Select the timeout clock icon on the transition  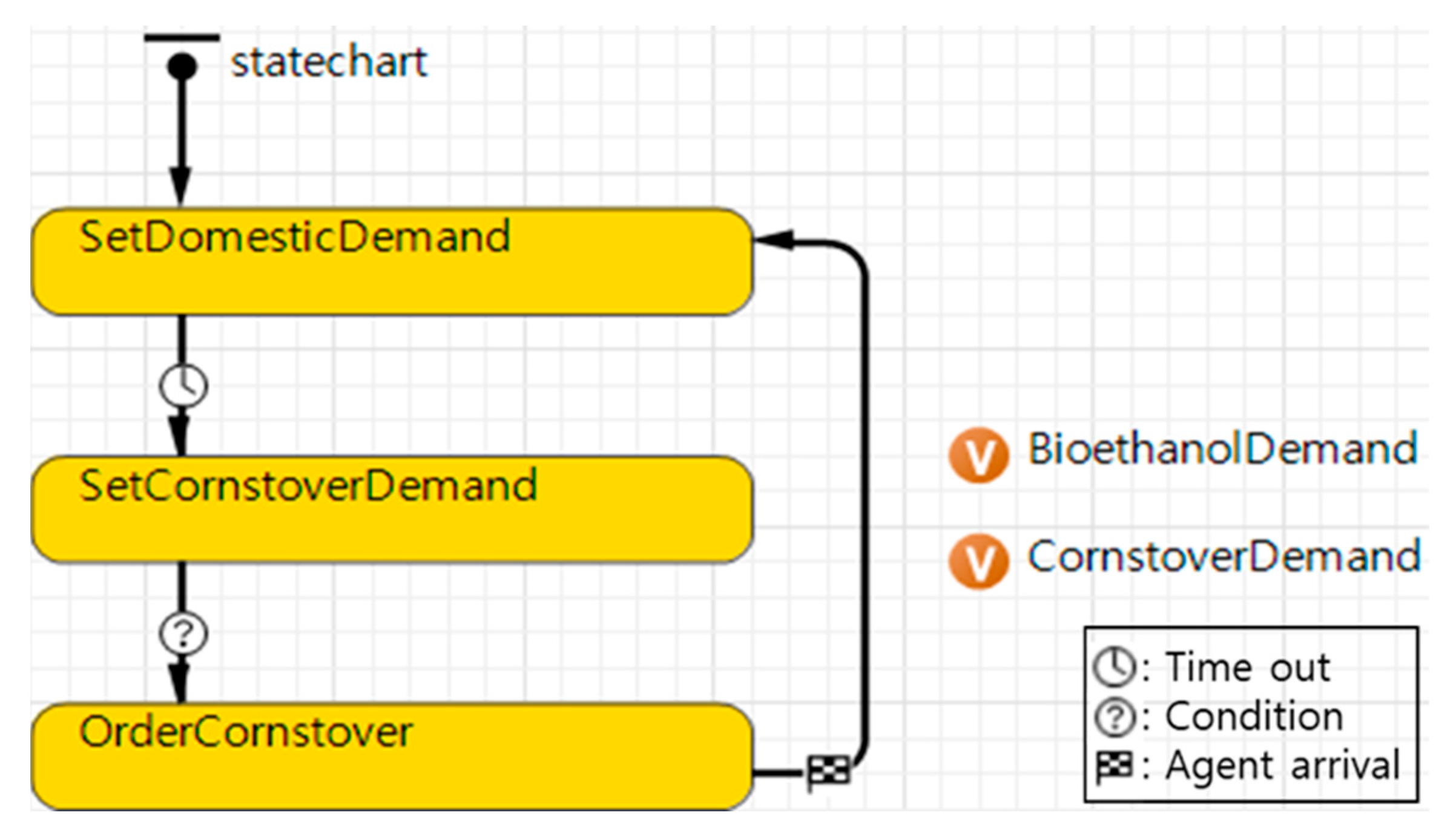183,385
